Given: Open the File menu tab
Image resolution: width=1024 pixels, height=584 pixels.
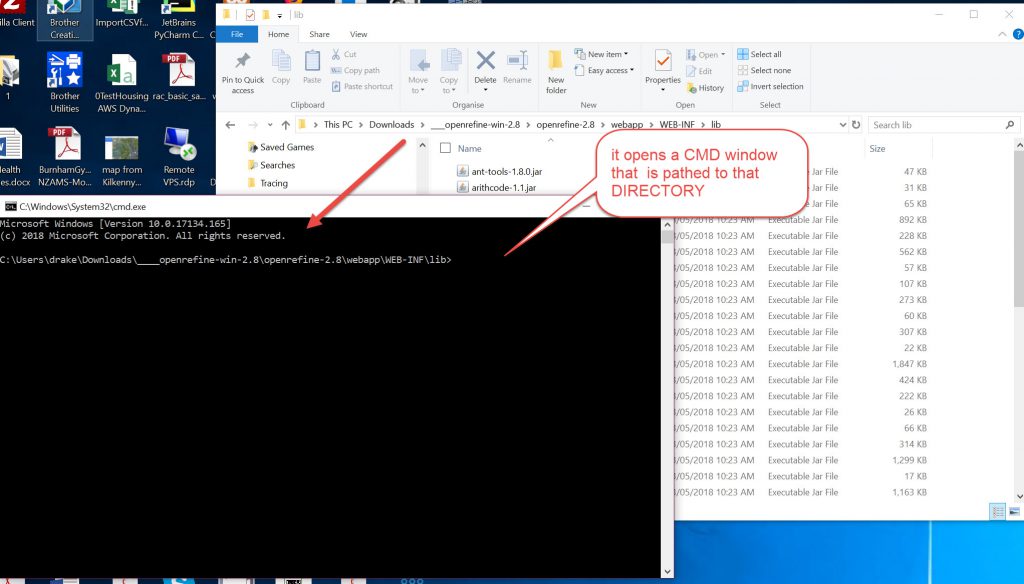Looking at the screenshot, I should coord(237,34).
